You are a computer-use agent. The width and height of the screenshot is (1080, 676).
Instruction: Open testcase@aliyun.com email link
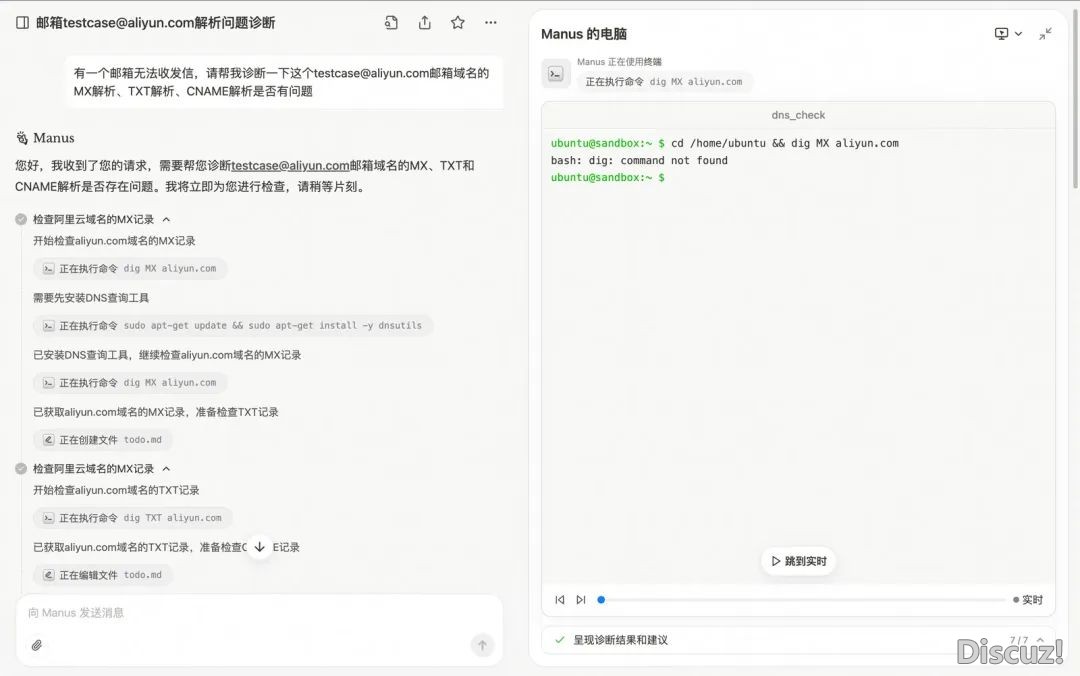coord(290,166)
